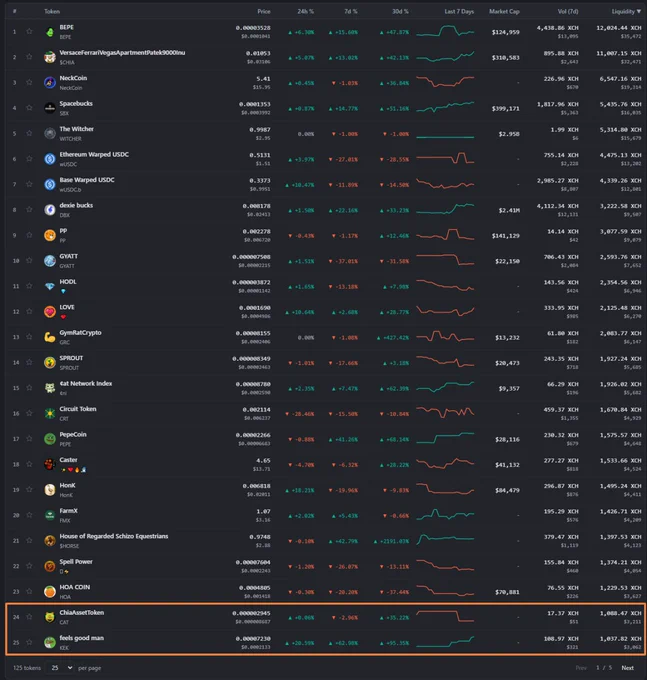Go to the Next page
This screenshot has height=680, width=647.
627,668
